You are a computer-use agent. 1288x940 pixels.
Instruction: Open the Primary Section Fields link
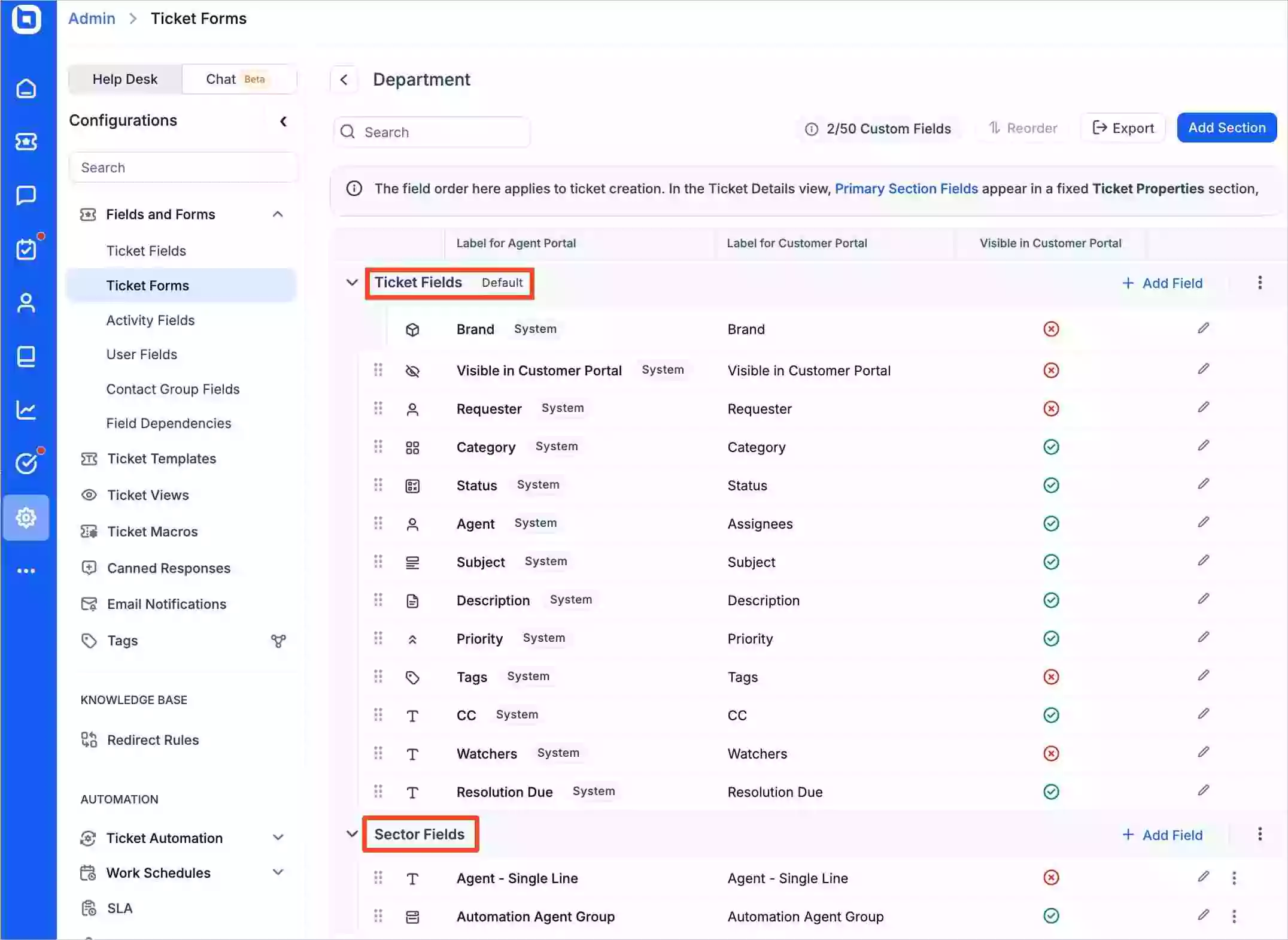click(x=906, y=189)
